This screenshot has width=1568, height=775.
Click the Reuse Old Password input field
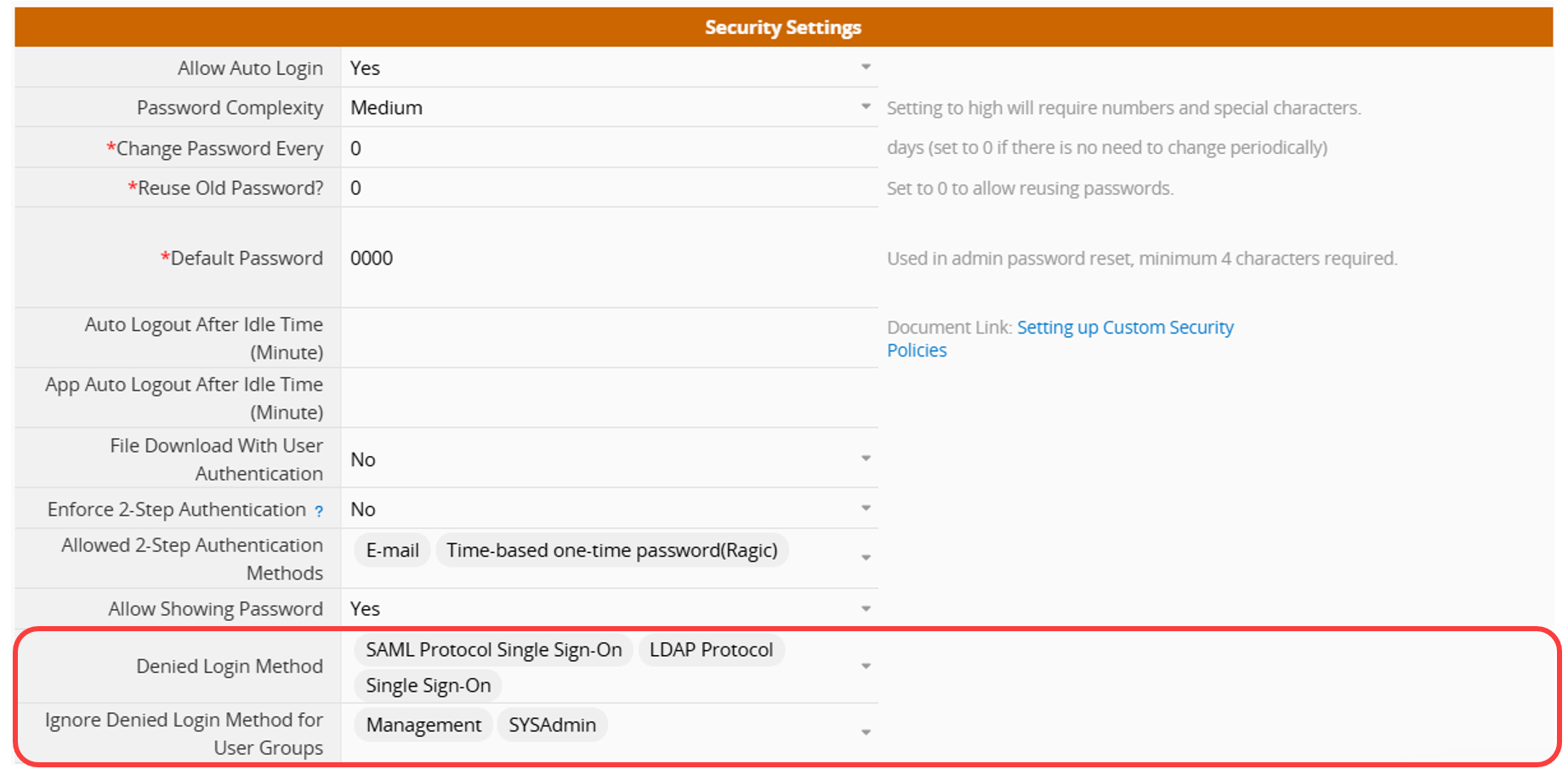click(609, 188)
